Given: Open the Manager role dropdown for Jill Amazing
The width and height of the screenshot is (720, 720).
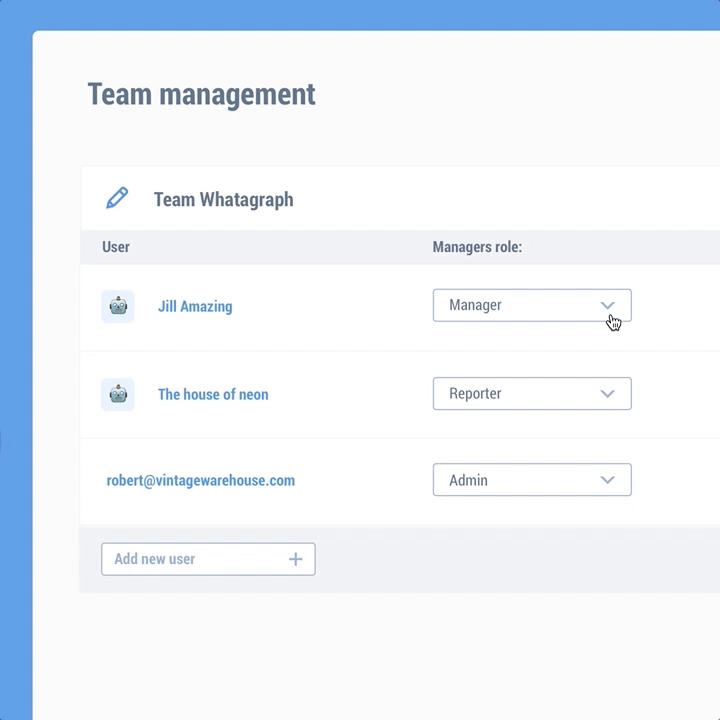Looking at the screenshot, I should 532,305.
